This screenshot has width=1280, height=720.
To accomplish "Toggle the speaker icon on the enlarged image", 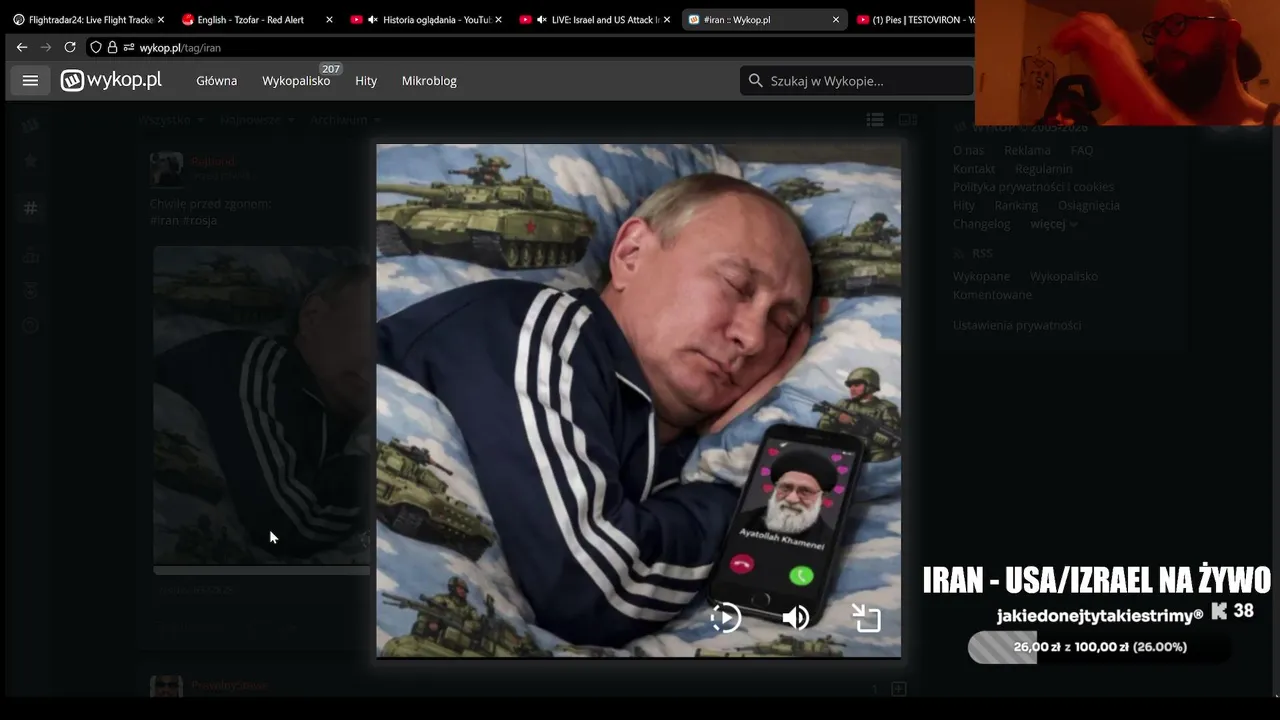I will pos(796,618).
